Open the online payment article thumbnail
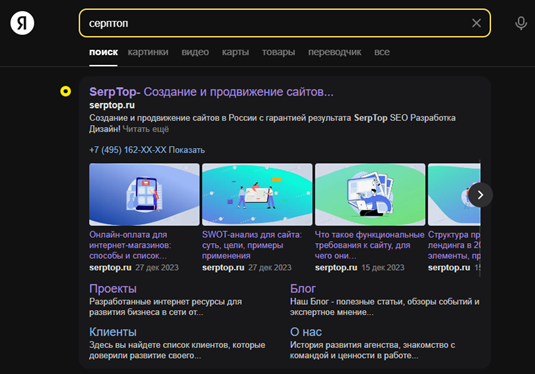Viewport: 535px width, 374px height. pyautogui.click(x=144, y=195)
